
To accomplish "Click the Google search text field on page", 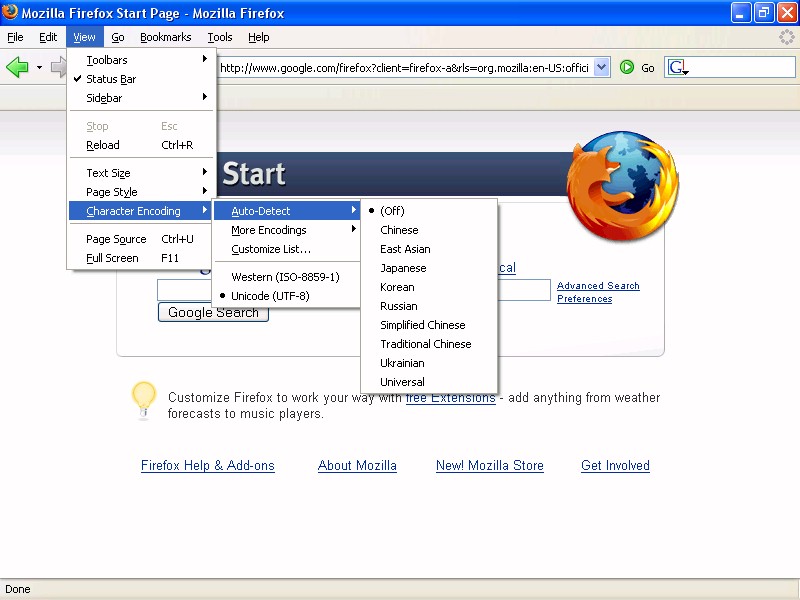I will click(x=354, y=290).
